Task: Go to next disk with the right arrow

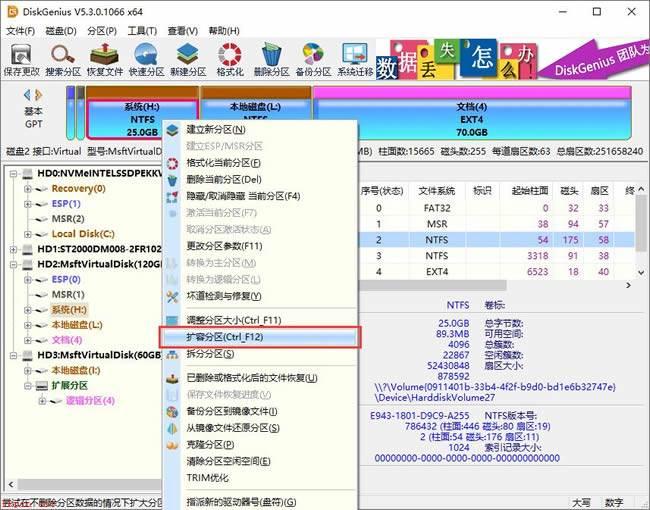Action: click(39, 95)
